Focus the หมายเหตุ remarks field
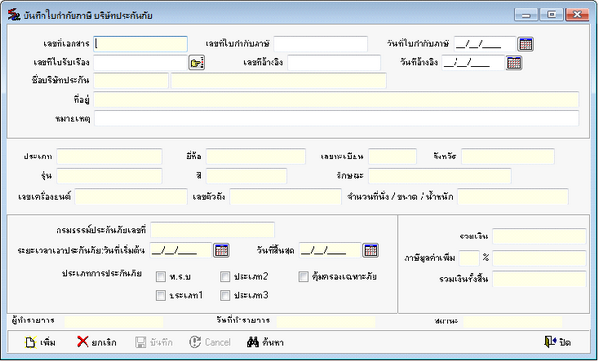This screenshot has height=362, width=599. (x=336, y=118)
